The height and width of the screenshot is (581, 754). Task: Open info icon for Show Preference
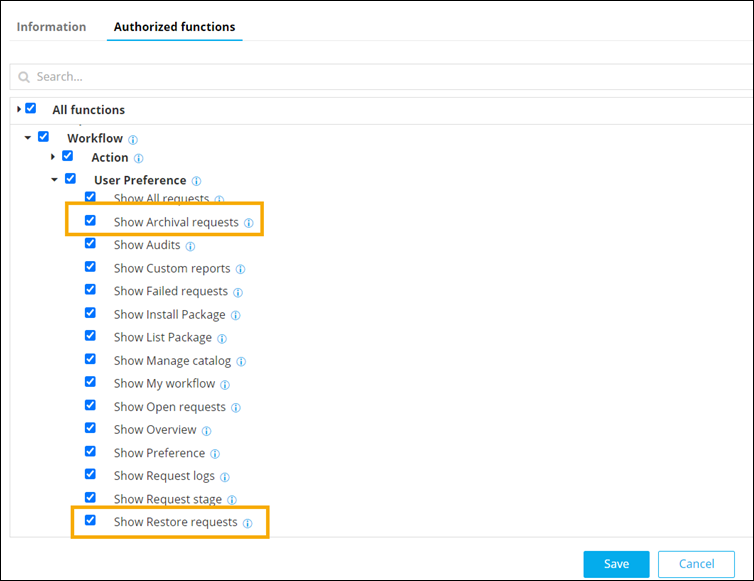(x=215, y=454)
